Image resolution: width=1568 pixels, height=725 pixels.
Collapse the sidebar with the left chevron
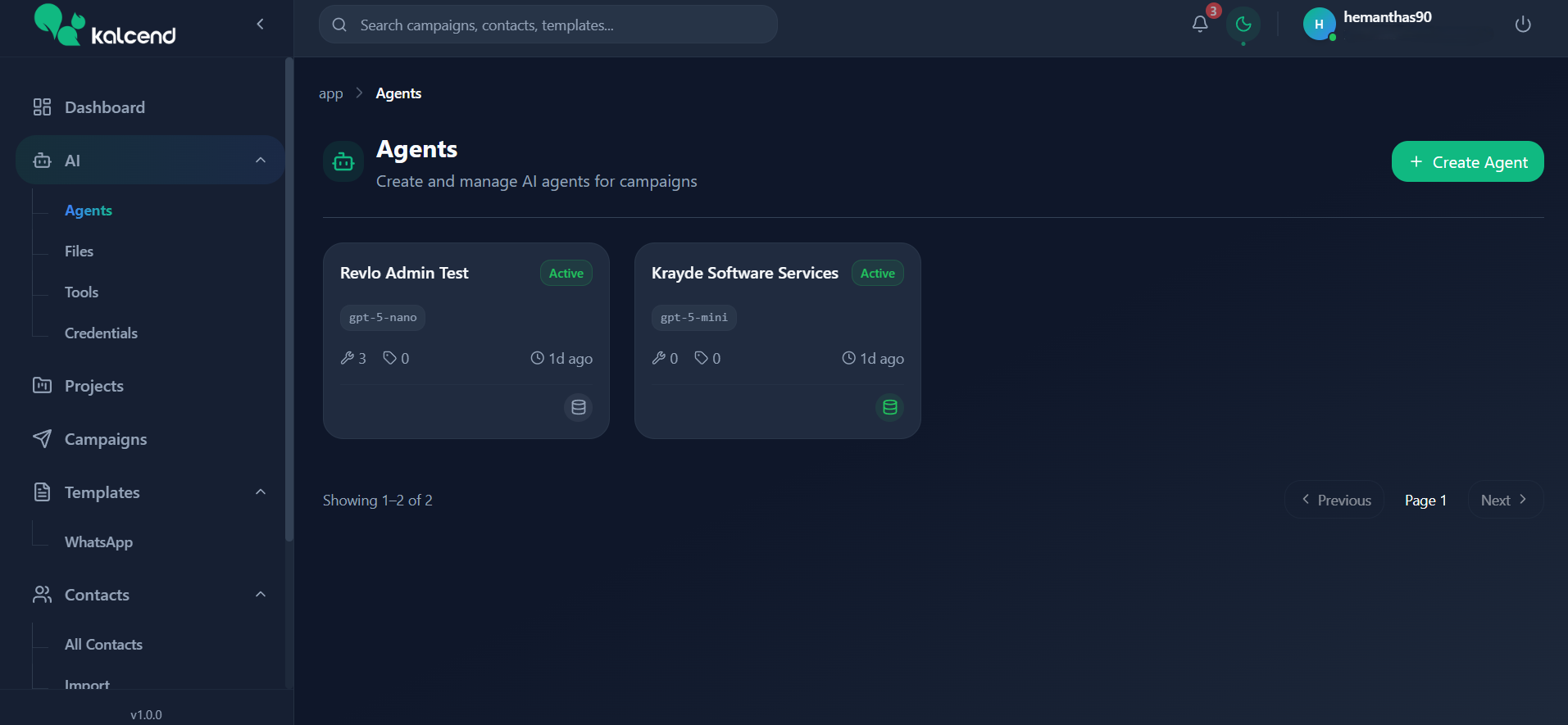260,24
